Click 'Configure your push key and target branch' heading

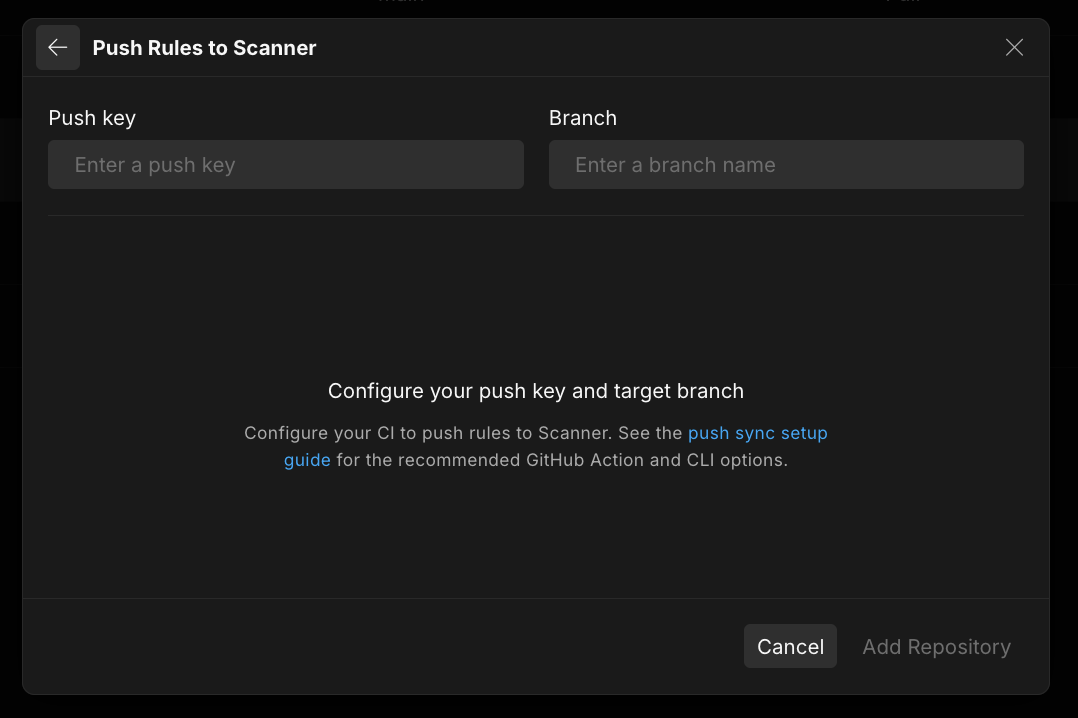coord(536,391)
